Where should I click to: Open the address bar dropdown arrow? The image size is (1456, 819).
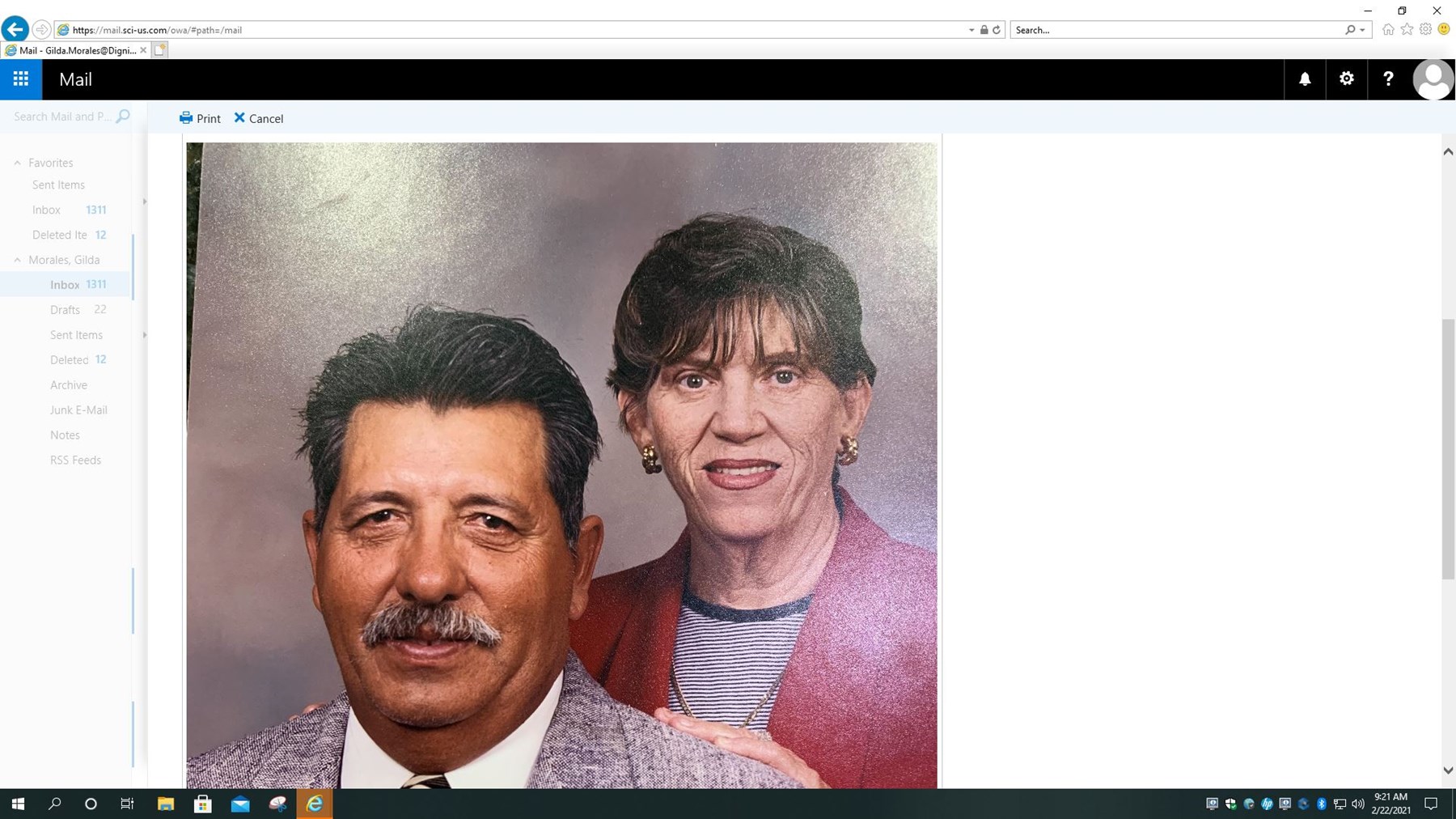pyautogui.click(x=971, y=29)
